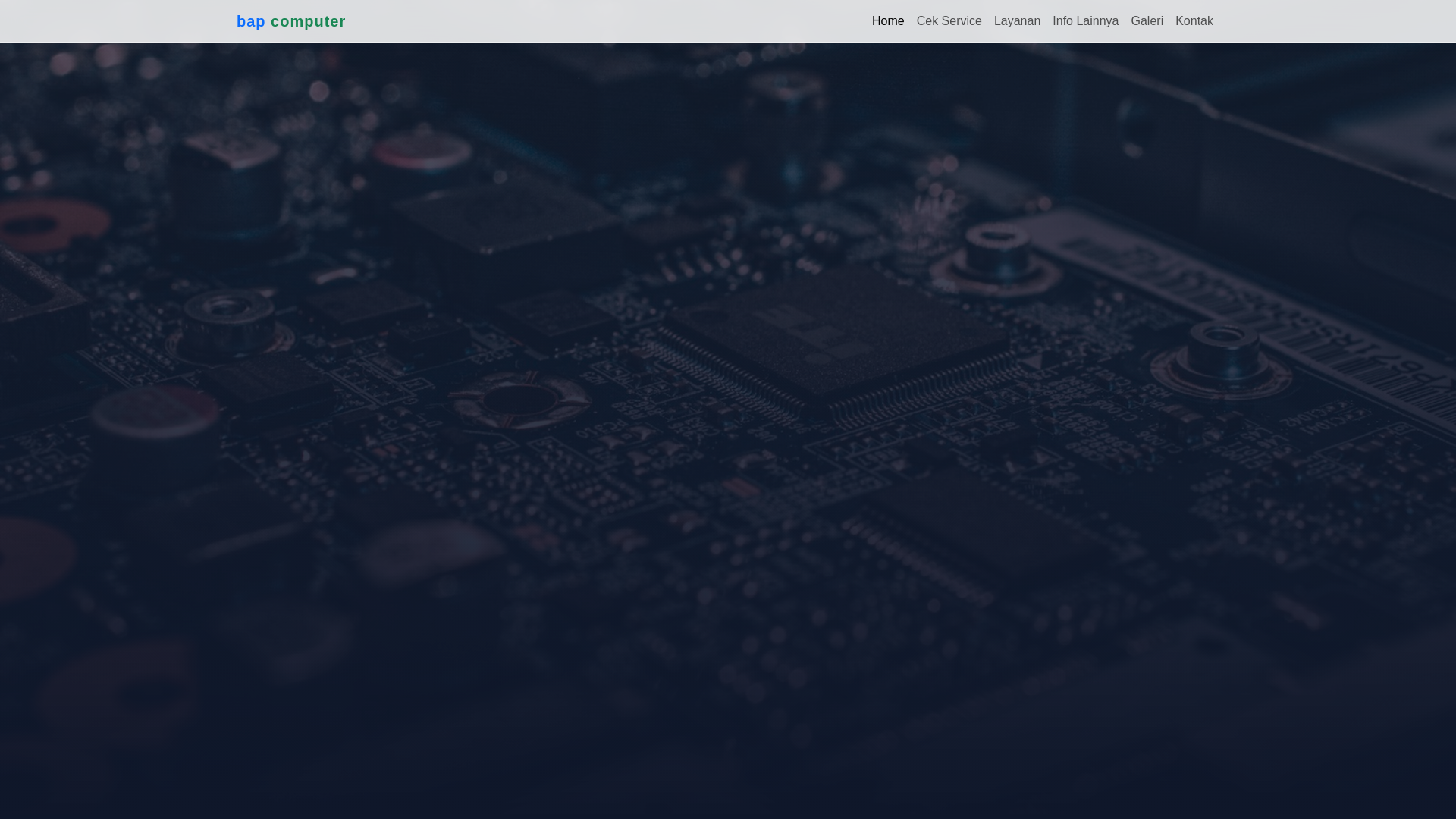This screenshot has height=819, width=1456.
Task: Select Layanan in the navigation bar
Action: coord(1017,21)
